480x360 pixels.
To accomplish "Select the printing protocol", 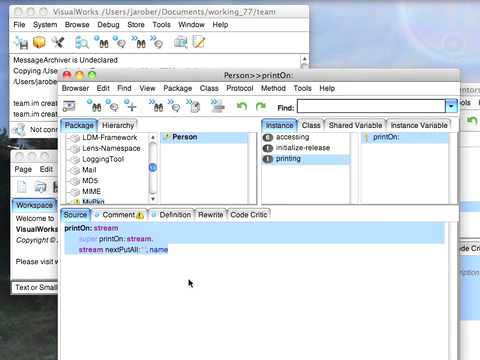I will [x=306, y=159].
